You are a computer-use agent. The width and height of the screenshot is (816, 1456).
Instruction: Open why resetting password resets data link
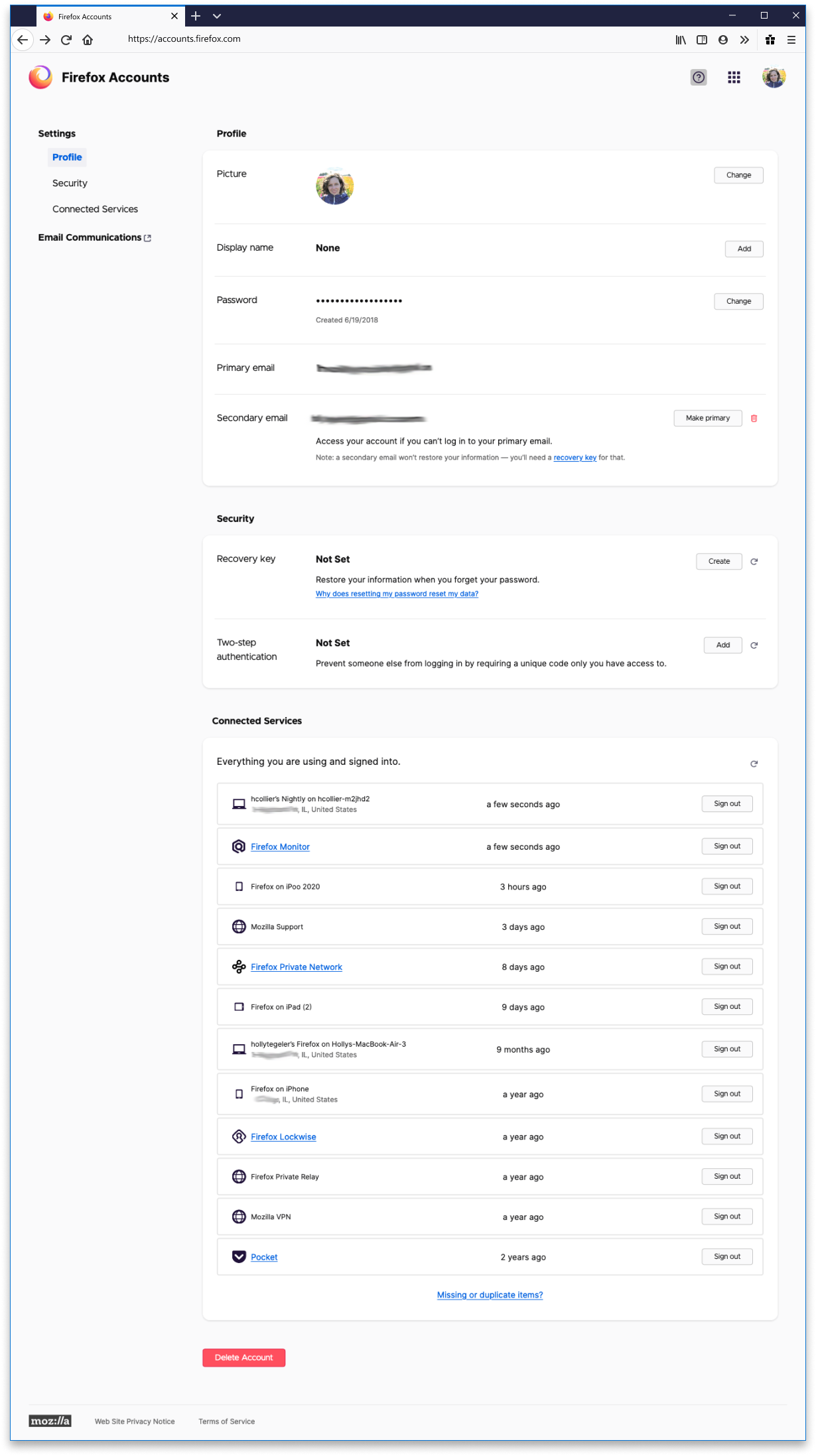397,594
